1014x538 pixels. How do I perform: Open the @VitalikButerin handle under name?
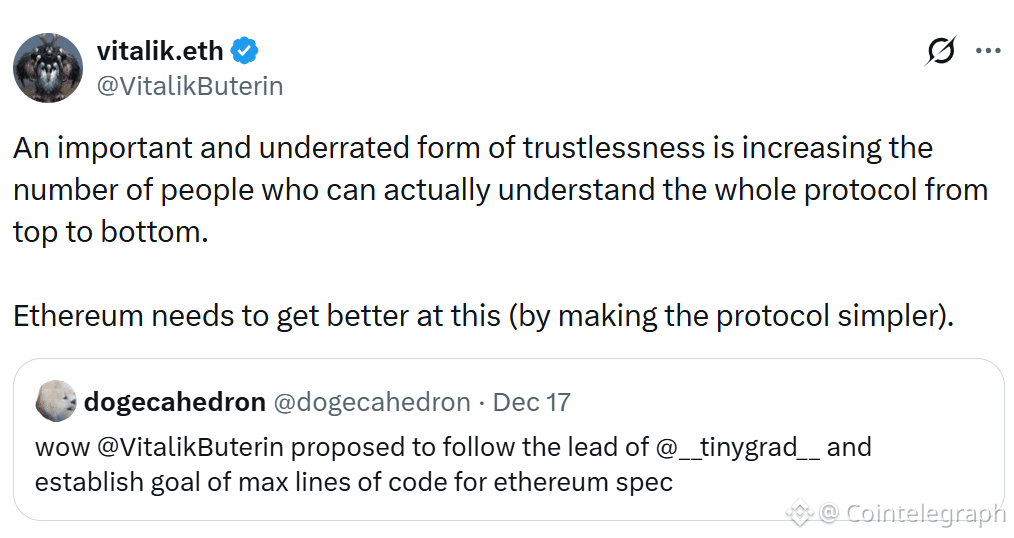tap(189, 86)
